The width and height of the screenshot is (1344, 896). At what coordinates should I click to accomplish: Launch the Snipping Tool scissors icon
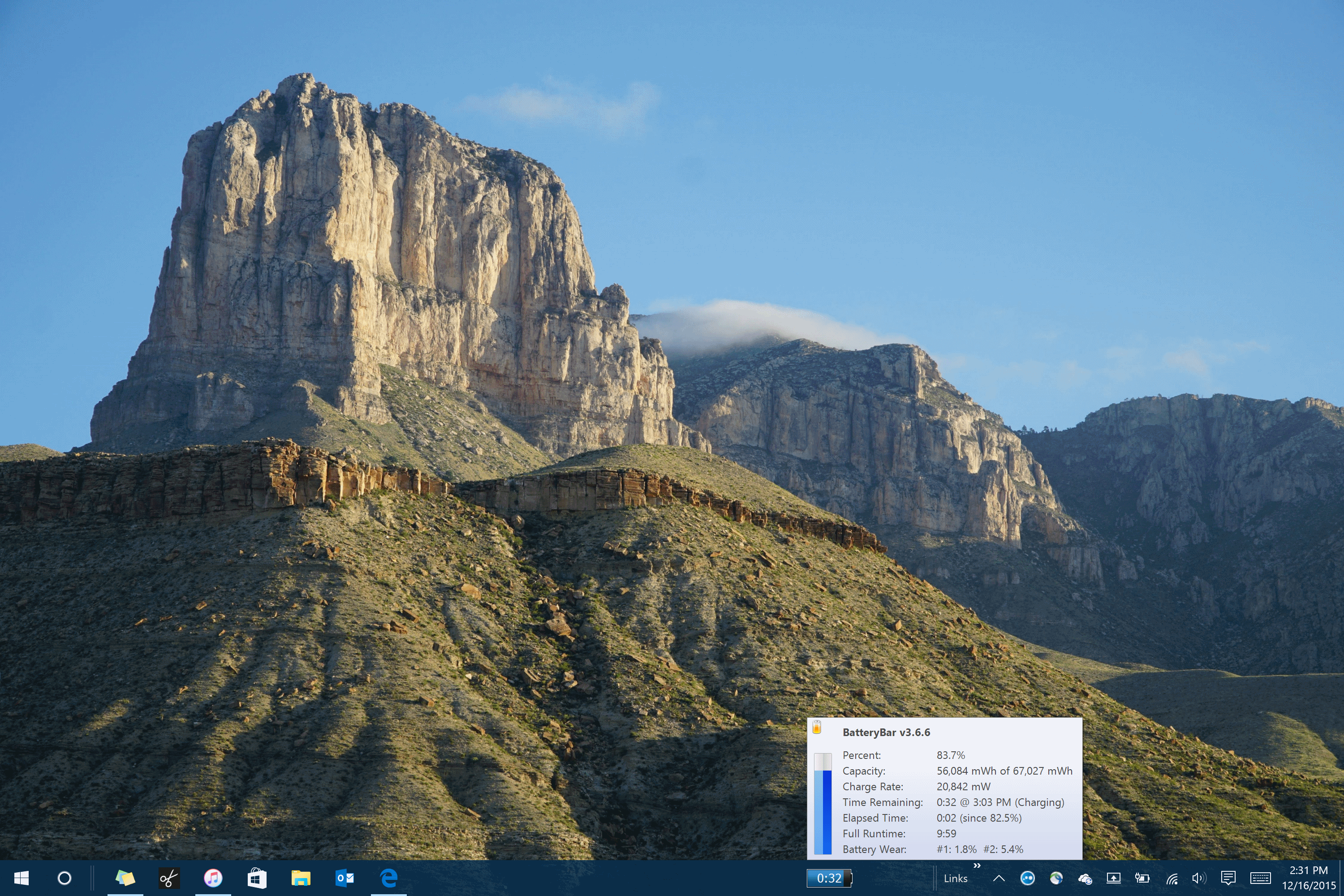169,878
